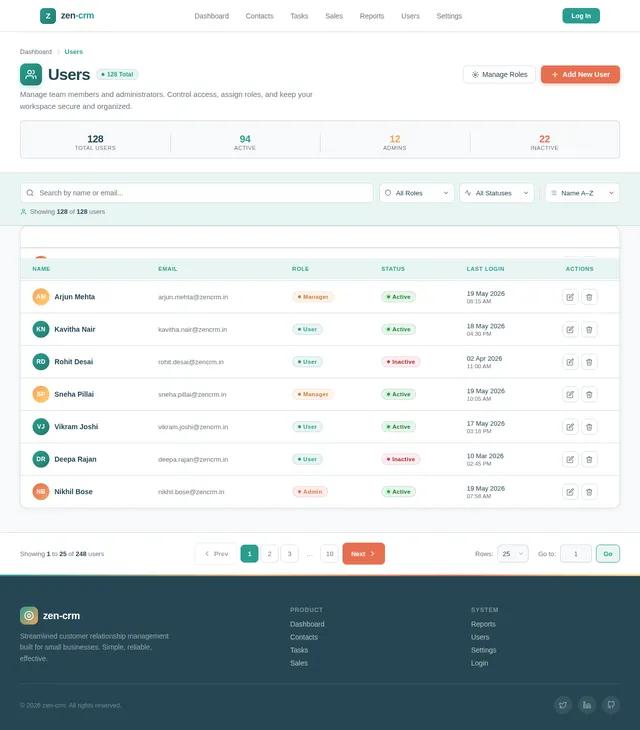Click edit icon for Vikram Joshi
The height and width of the screenshot is (730, 640).
(570, 427)
